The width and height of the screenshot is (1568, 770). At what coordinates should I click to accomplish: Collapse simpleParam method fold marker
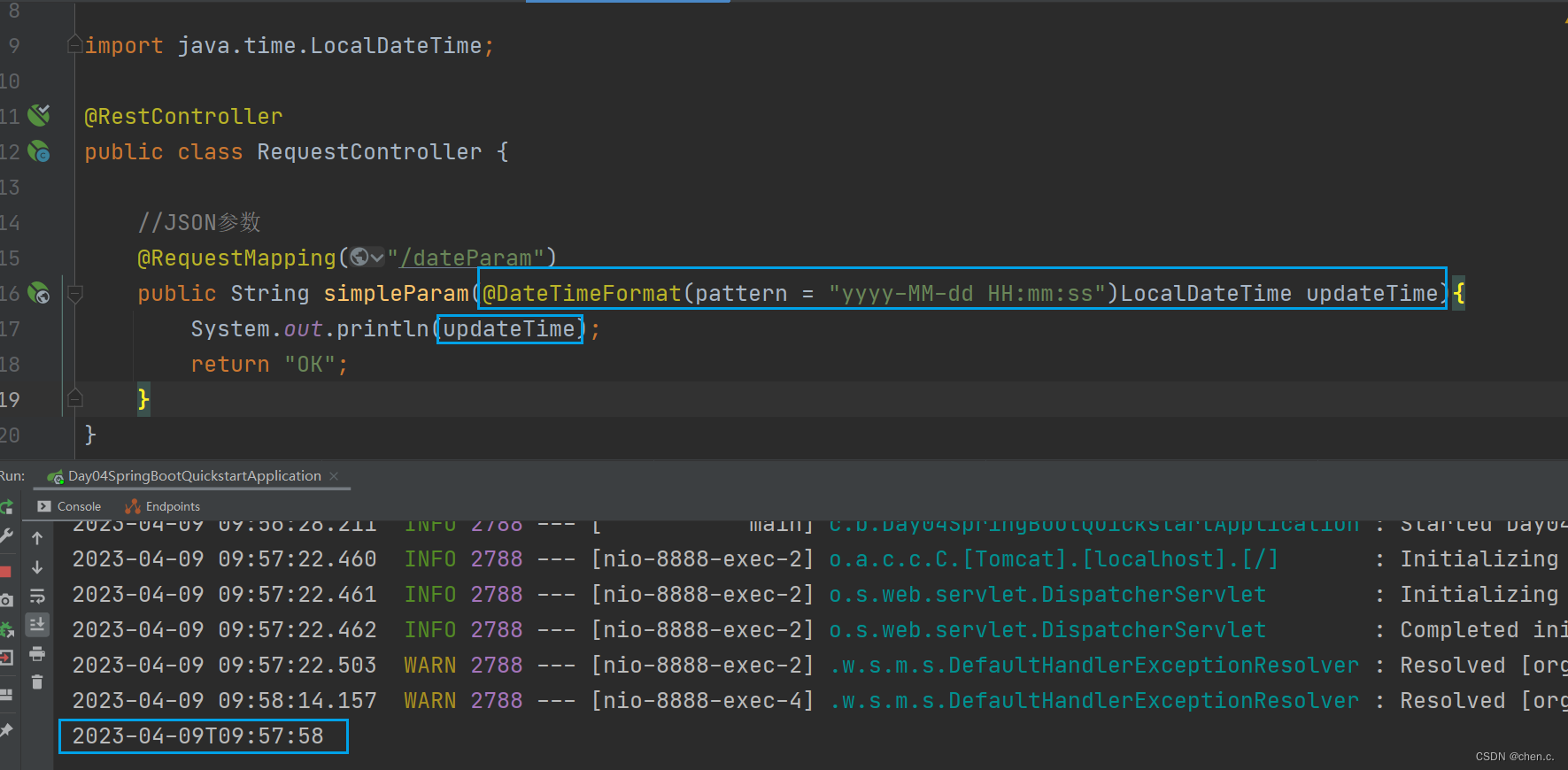(x=75, y=293)
